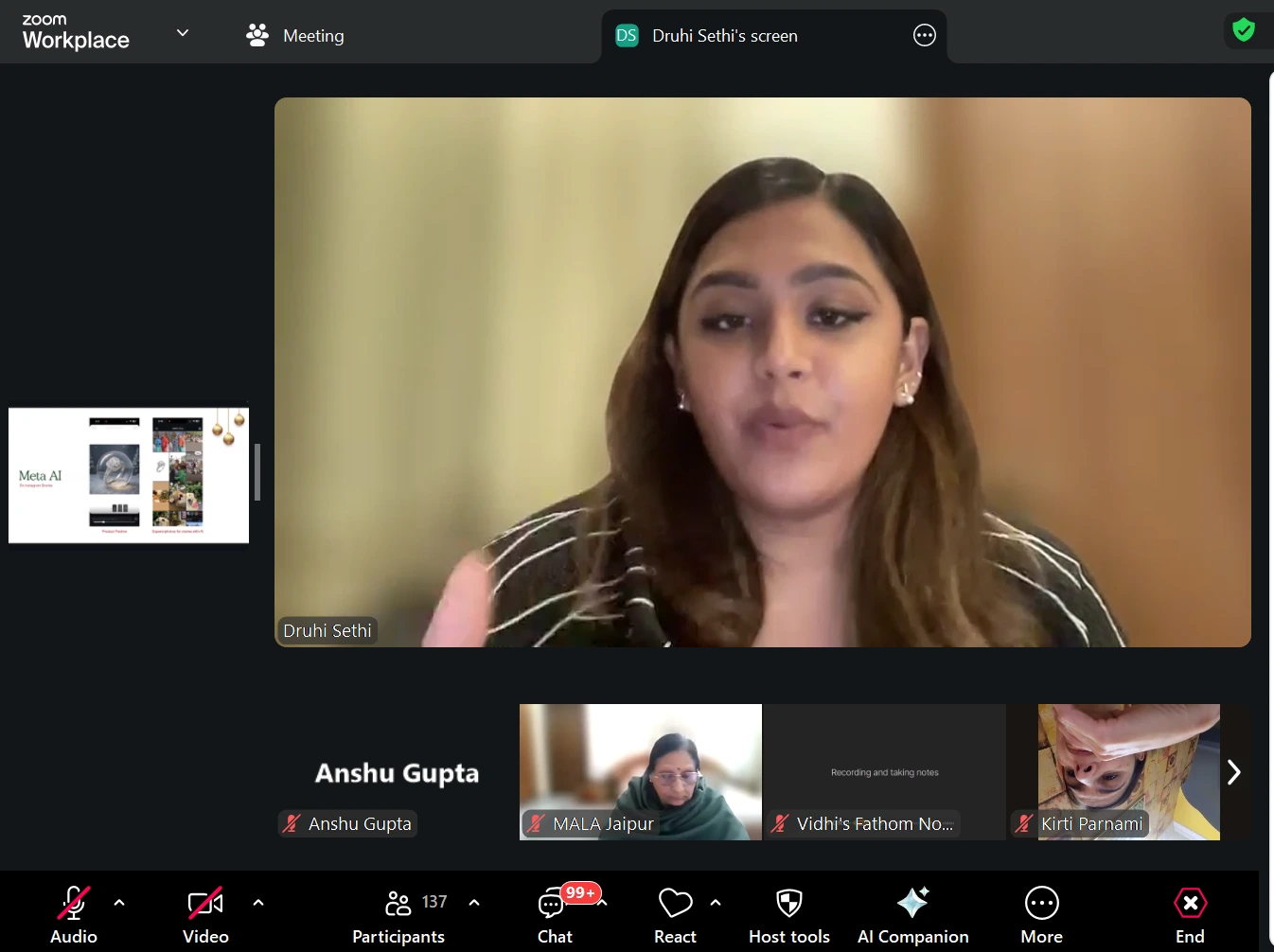This screenshot has height=952, width=1274.
Task: Expand the Zoom Workplace dropdown chevron
Action: (x=183, y=33)
